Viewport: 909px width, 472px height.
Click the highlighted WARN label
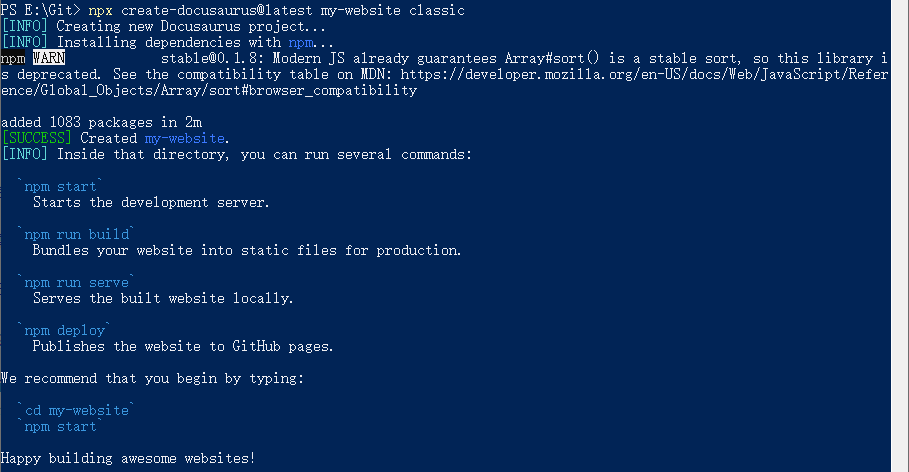coord(49,58)
